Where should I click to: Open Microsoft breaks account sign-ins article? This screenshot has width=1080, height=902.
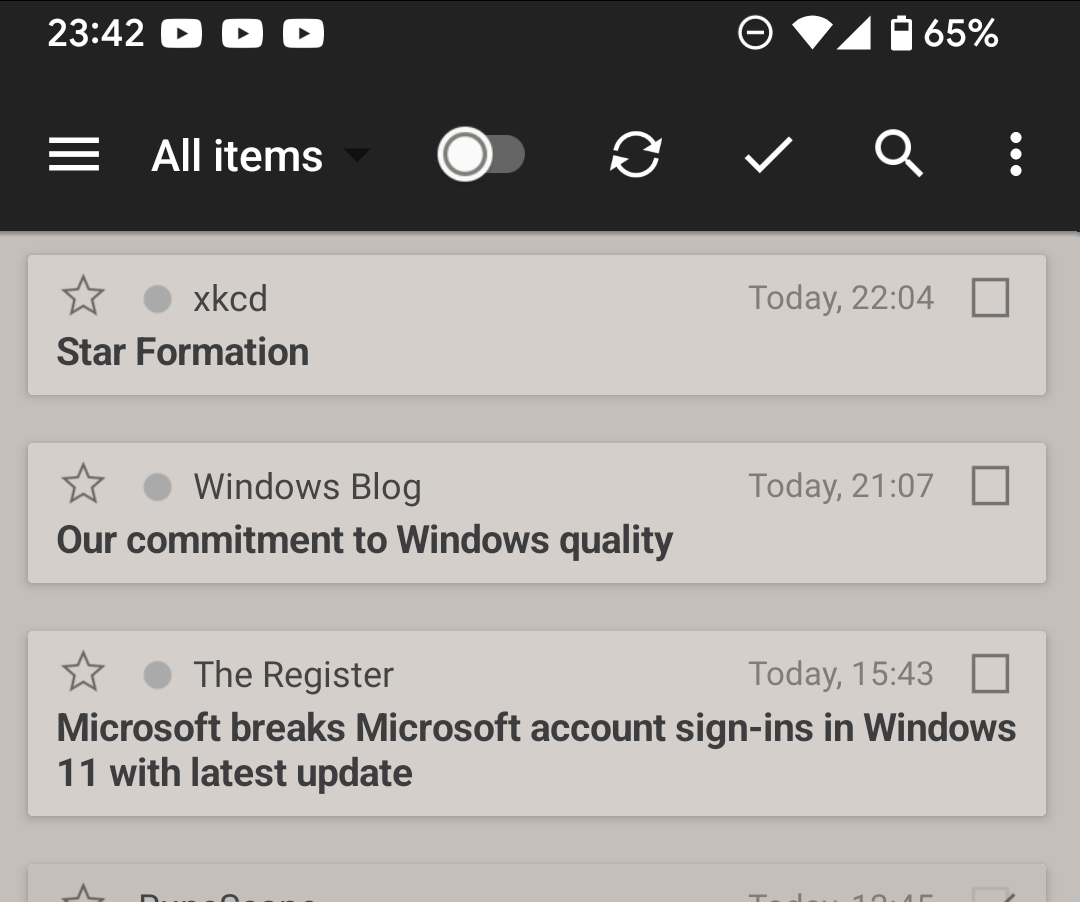click(536, 750)
